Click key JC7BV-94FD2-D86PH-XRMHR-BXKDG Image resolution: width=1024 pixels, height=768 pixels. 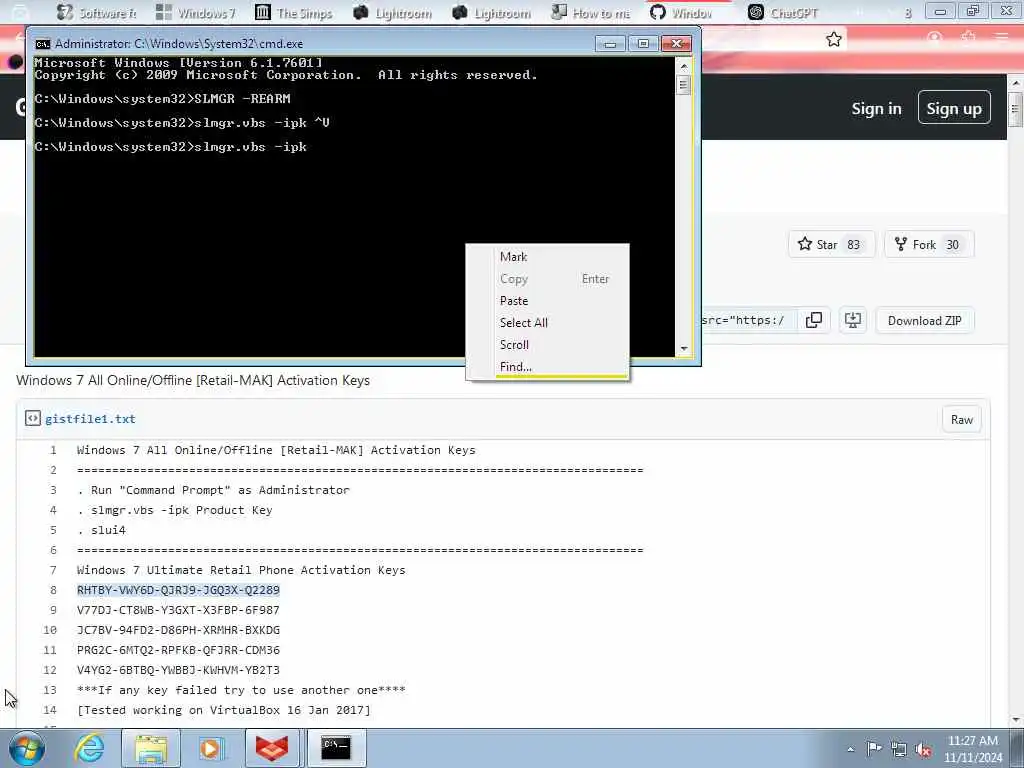tap(178, 630)
